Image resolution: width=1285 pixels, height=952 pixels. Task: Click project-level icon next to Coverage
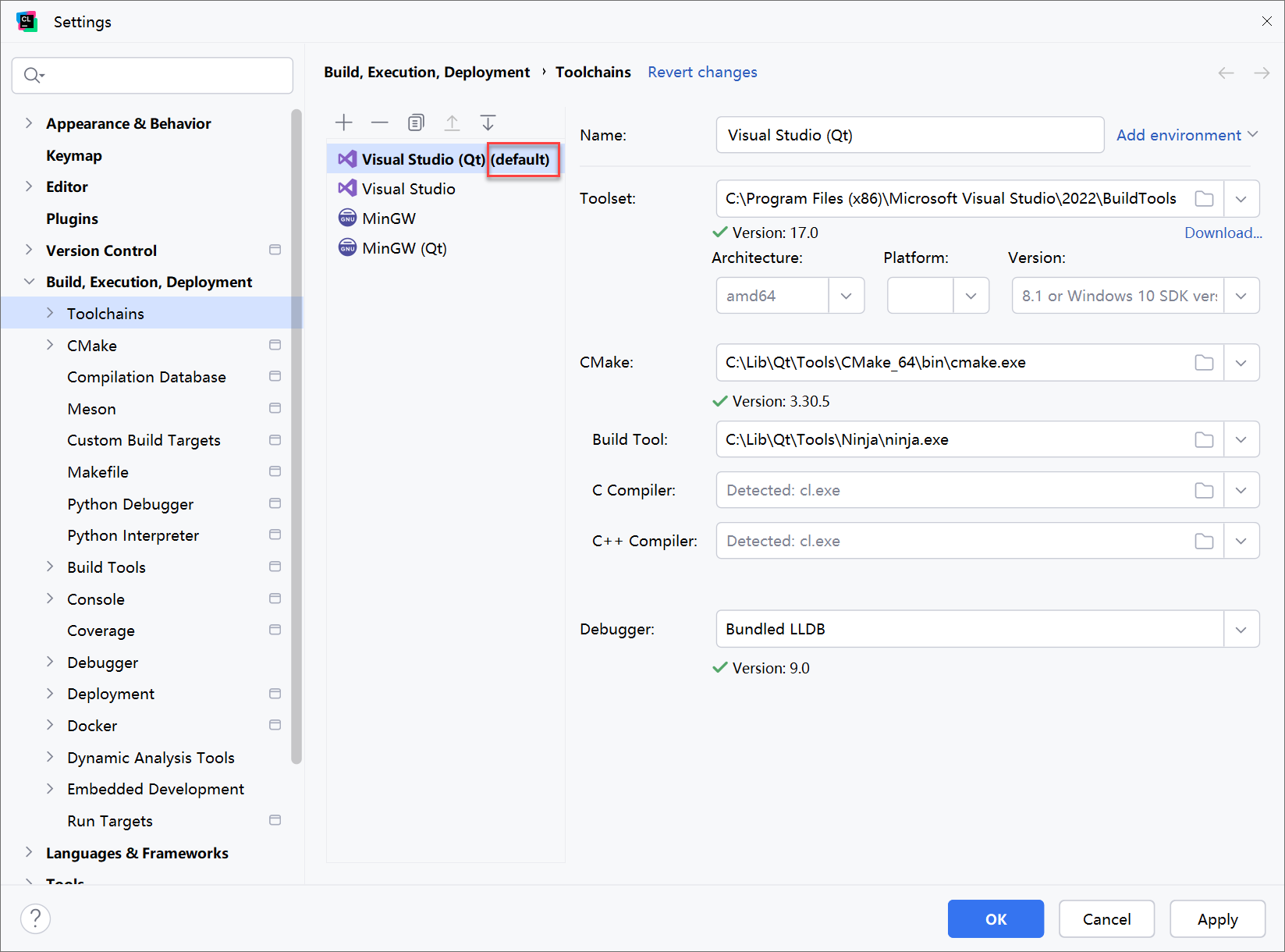pyautogui.click(x=275, y=630)
